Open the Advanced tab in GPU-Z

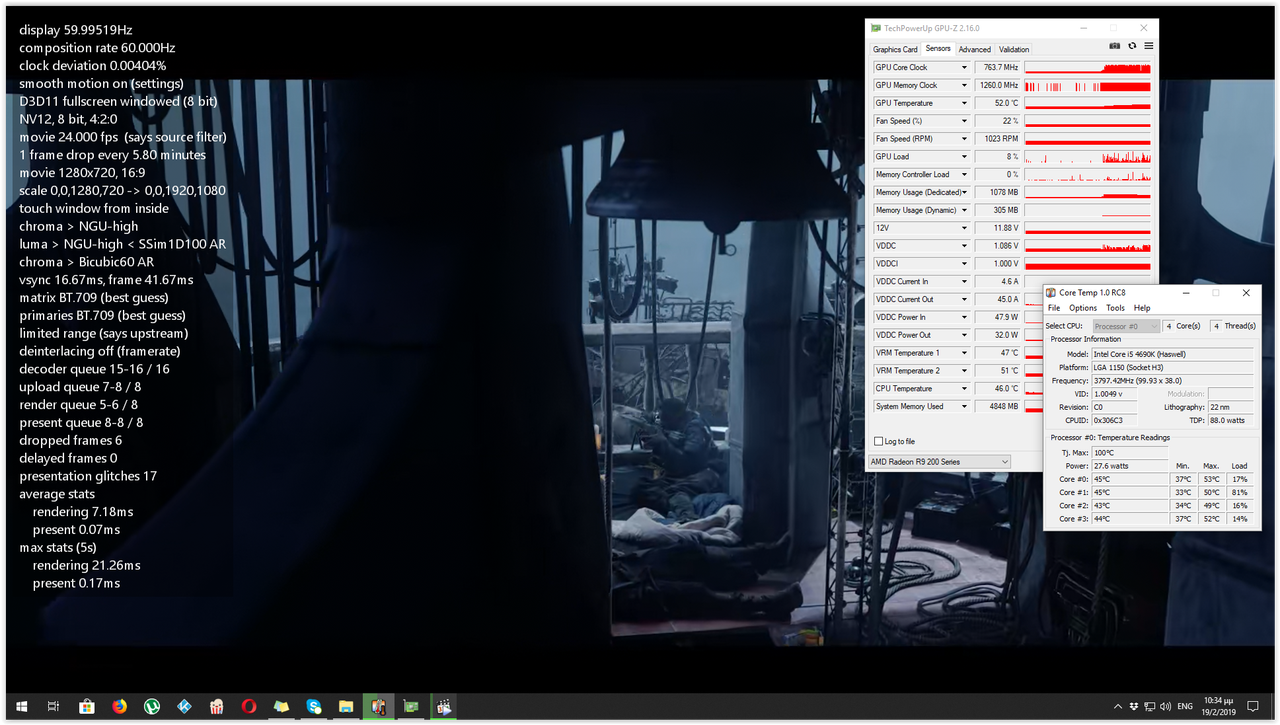[x=974, y=49]
